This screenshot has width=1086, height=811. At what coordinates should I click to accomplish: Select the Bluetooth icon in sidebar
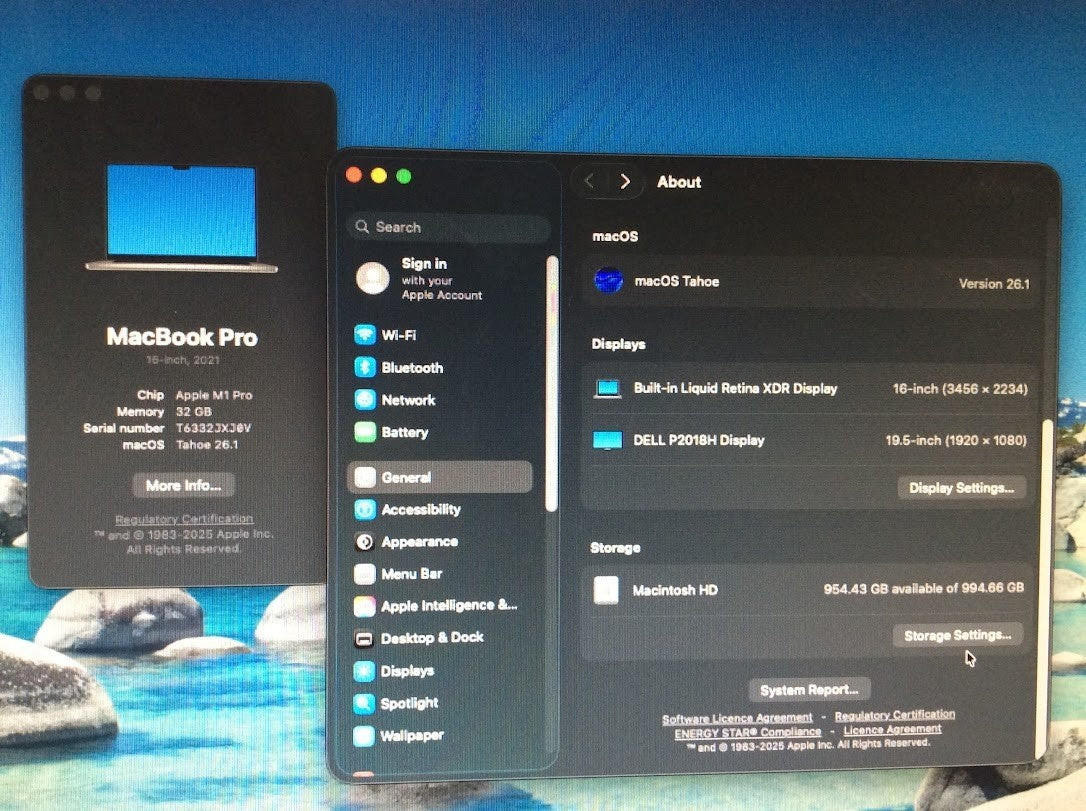coord(365,367)
